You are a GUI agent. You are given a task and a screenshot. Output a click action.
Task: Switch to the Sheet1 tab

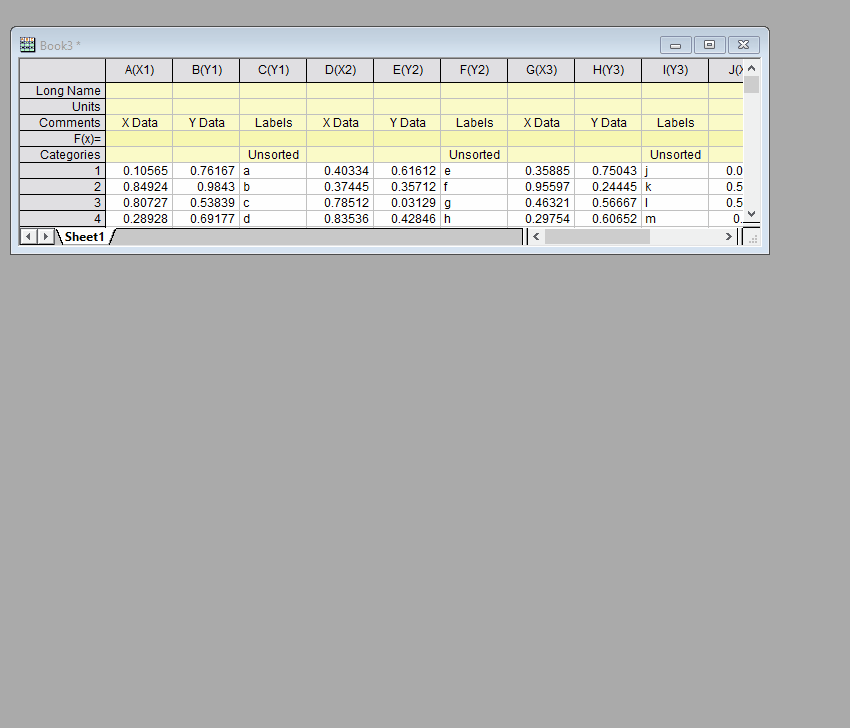click(x=84, y=236)
